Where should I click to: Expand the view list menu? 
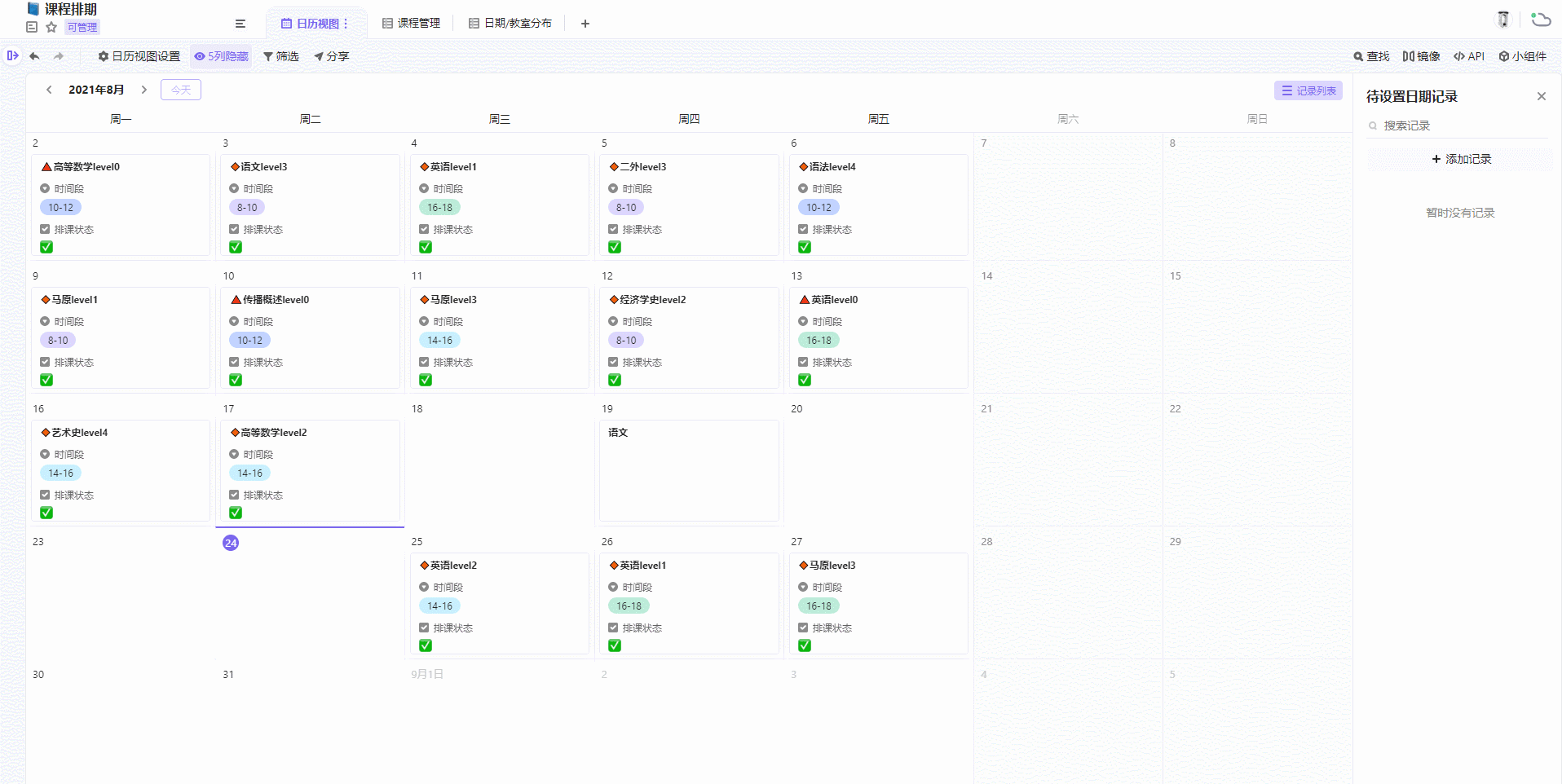point(240,24)
